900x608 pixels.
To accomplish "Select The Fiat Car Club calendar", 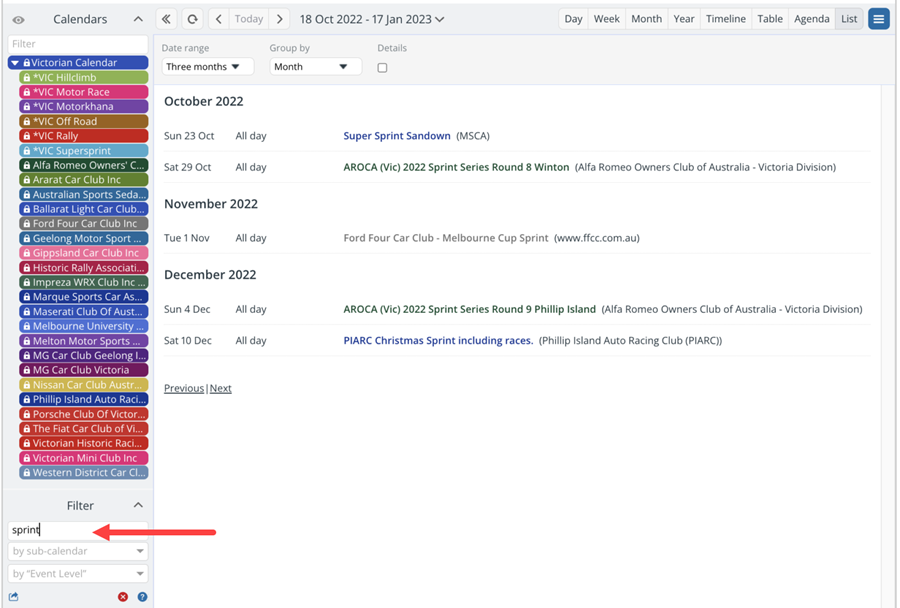I will pos(84,429).
